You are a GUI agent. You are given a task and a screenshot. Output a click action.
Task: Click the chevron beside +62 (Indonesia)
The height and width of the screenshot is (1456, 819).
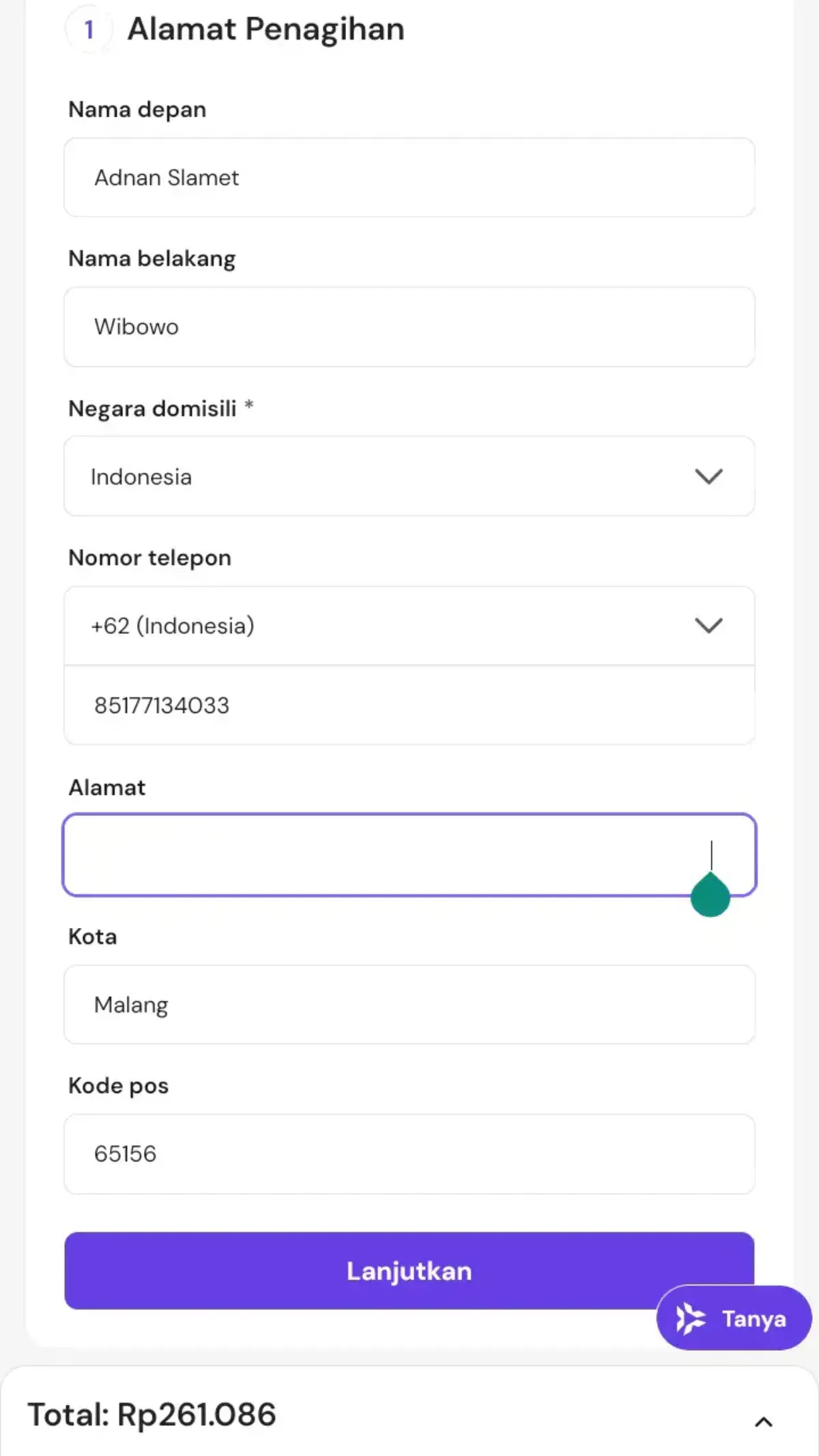point(708,625)
